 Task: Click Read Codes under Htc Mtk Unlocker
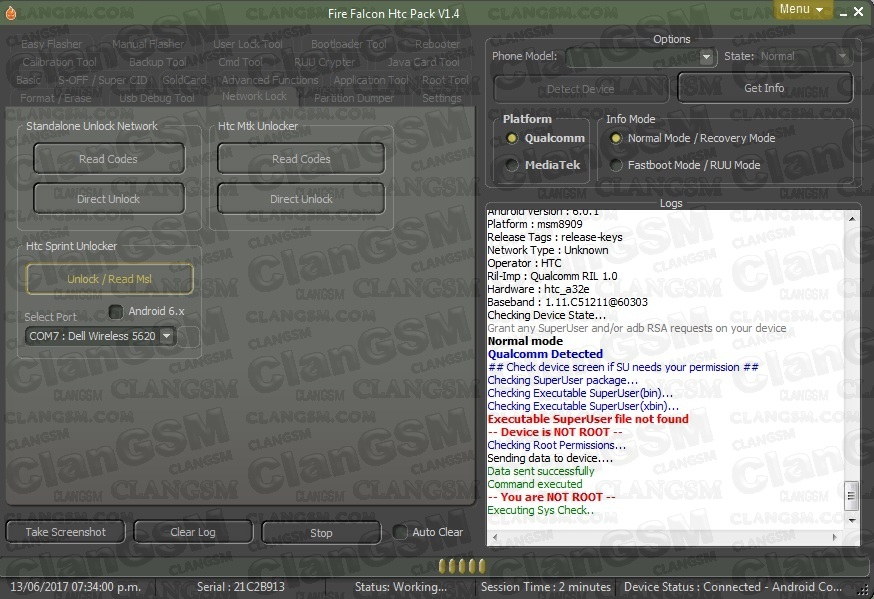point(301,159)
